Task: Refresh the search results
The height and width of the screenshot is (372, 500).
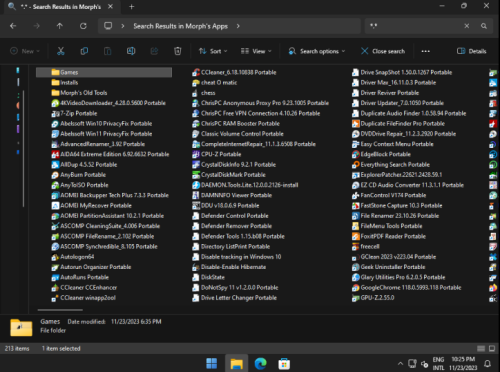Action: click(x=83, y=26)
